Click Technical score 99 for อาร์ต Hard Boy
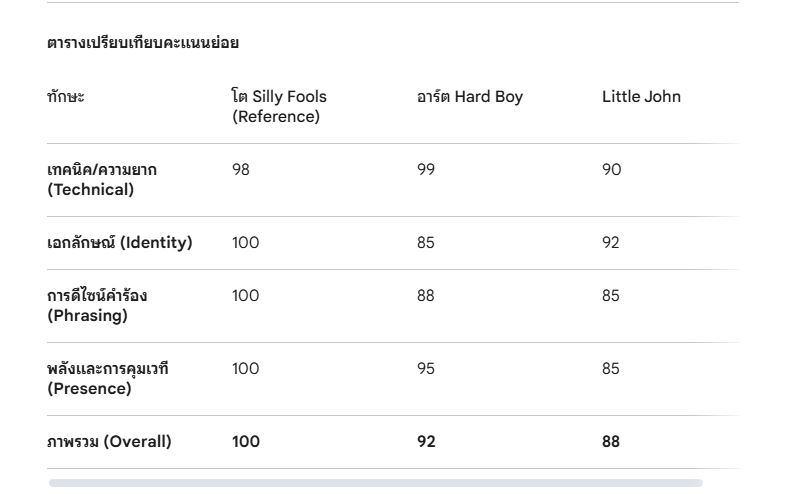This screenshot has width=788, height=494. click(x=426, y=170)
